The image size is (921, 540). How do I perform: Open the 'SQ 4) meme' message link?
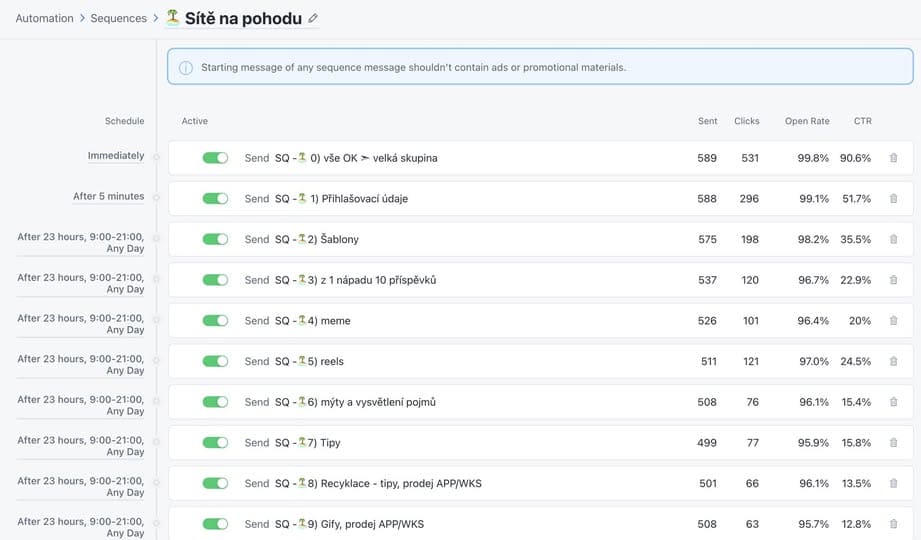pyautogui.click(x=313, y=321)
